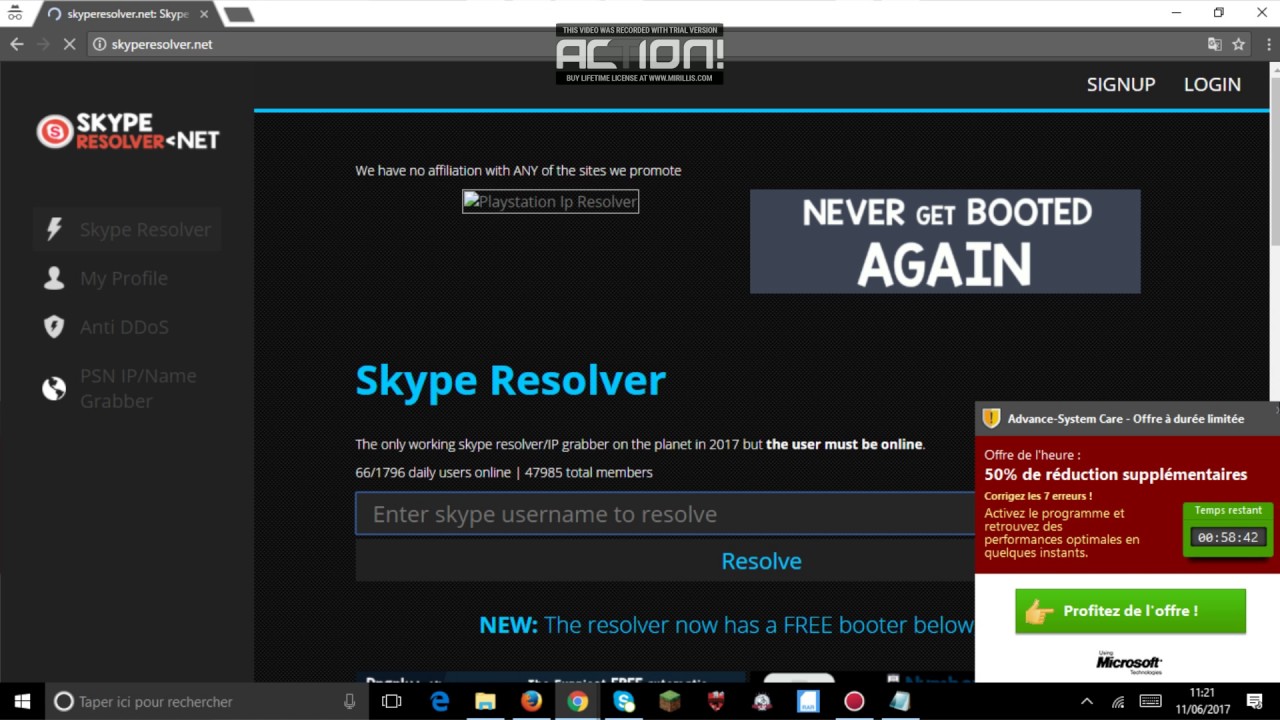Viewport: 1280px width, 720px height.
Task: Click the PSN IP/Name Grabber globe icon
Action: 54,389
